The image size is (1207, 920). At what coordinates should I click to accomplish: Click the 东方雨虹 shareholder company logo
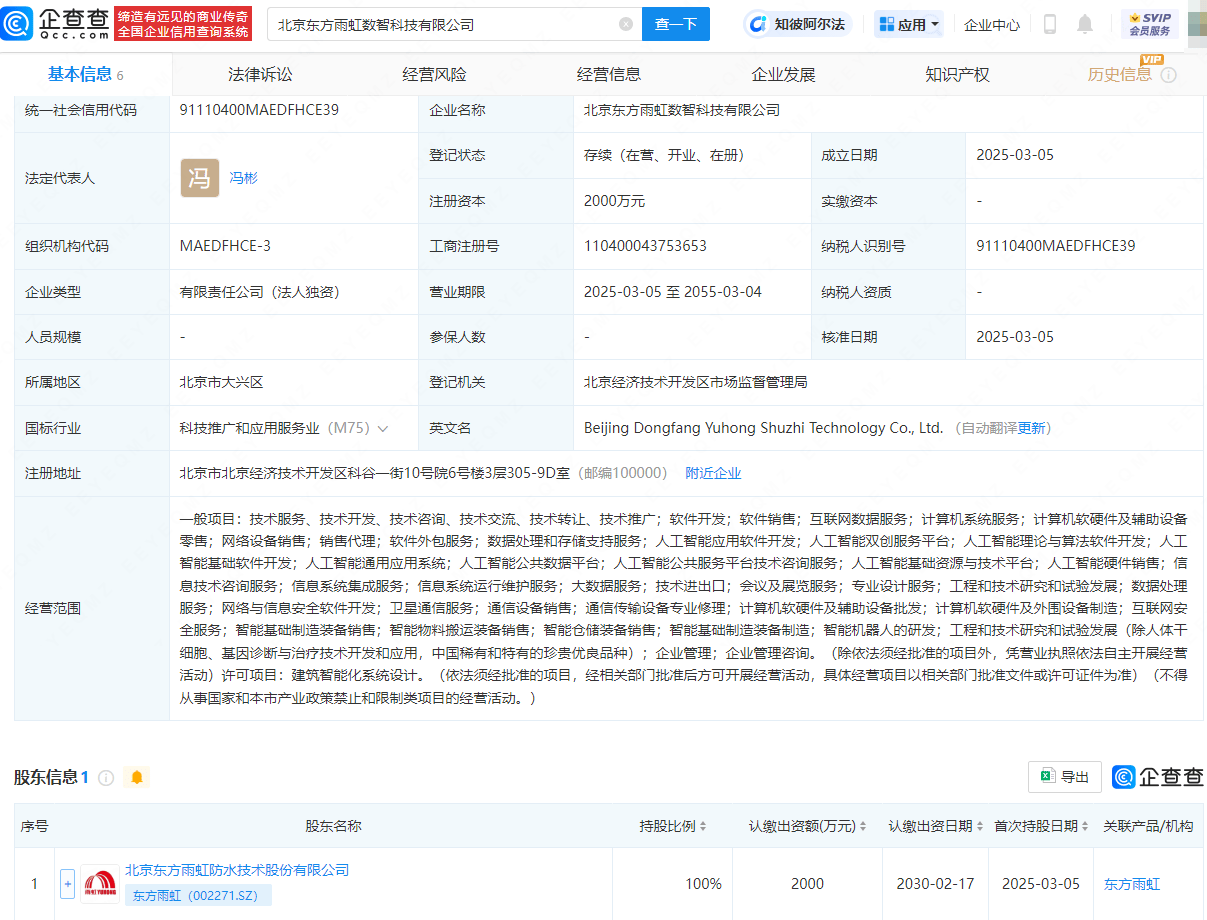click(100, 884)
